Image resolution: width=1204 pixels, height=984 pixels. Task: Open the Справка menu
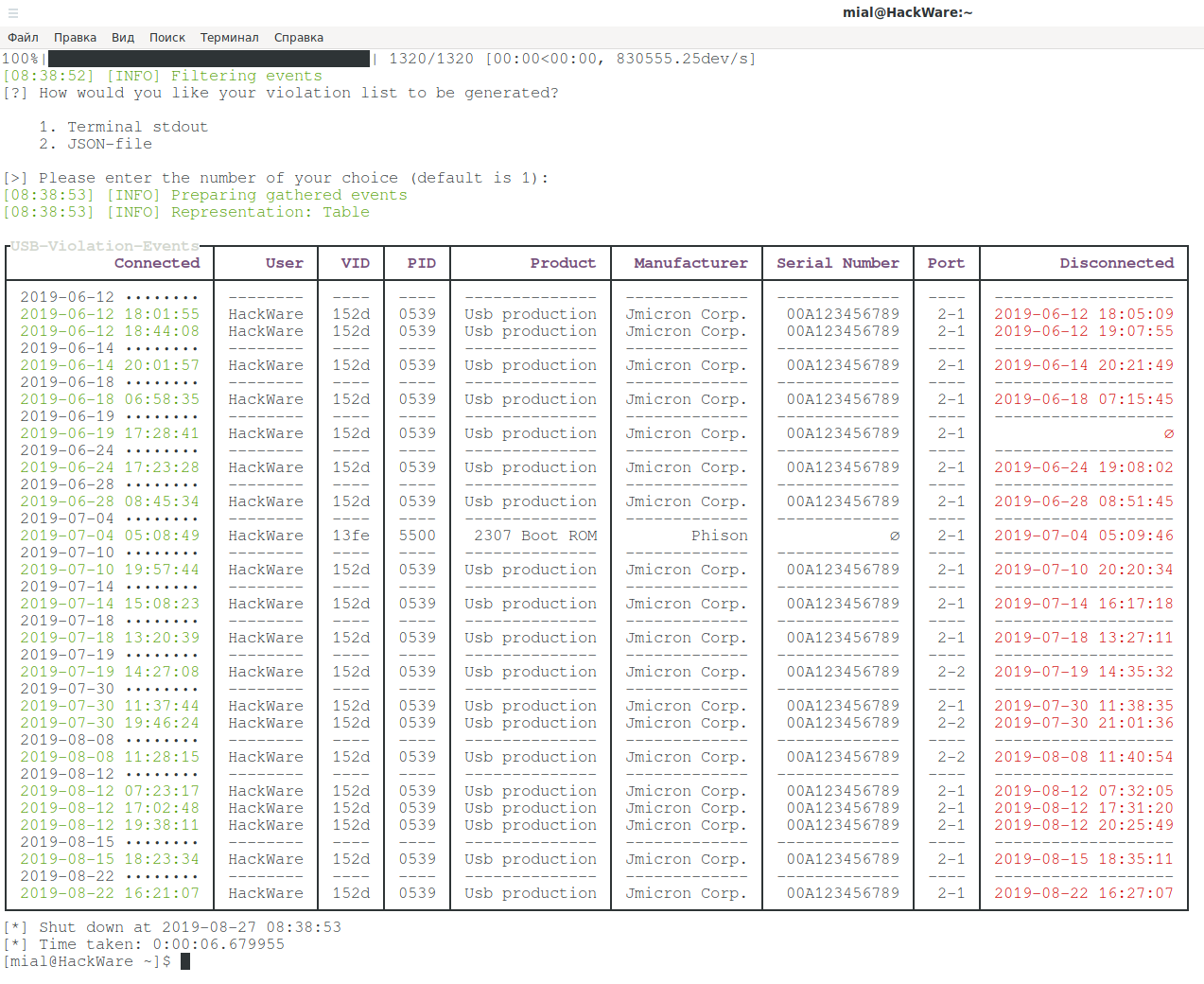pyautogui.click(x=299, y=38)
